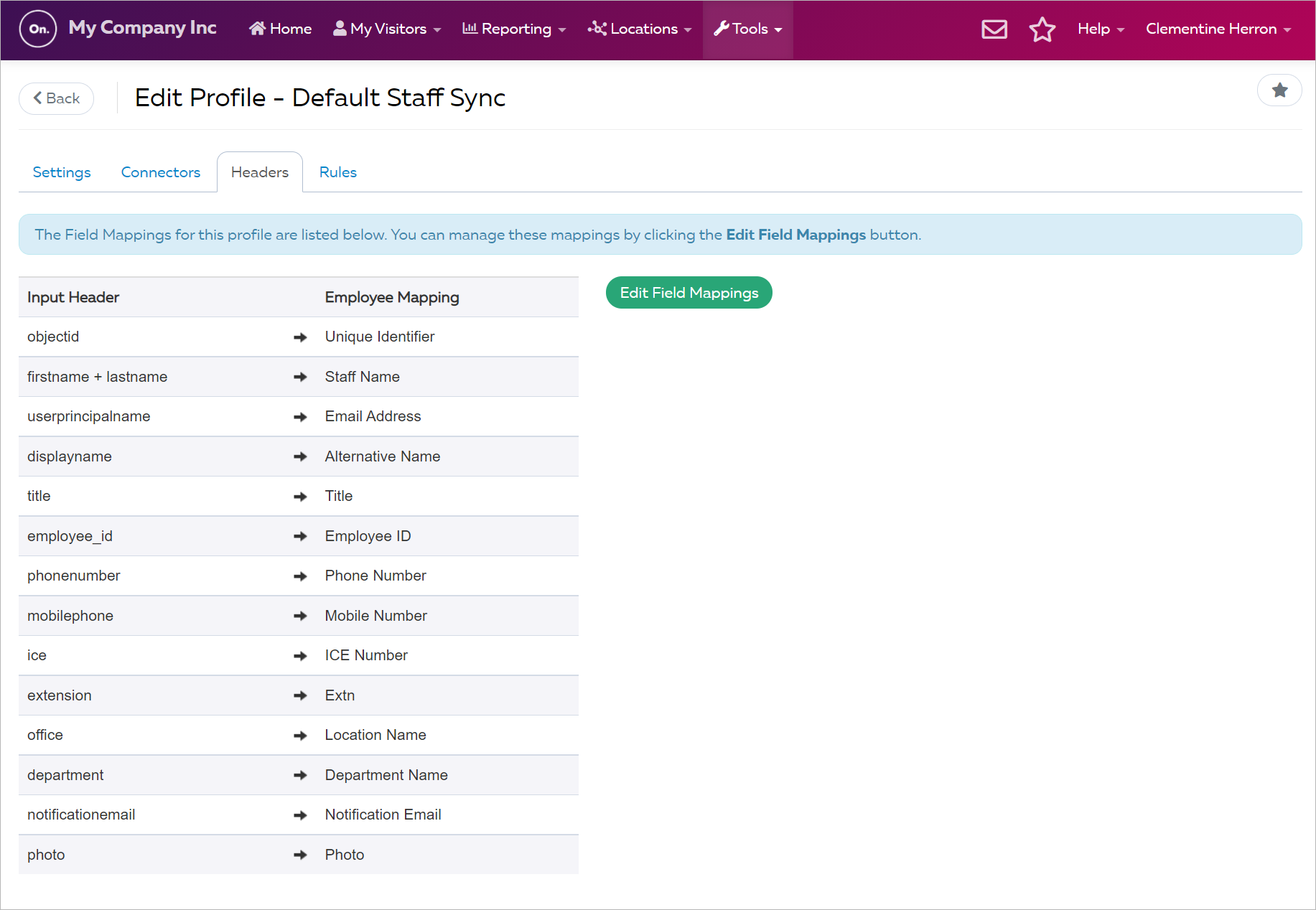Toggle the favorite star beside the page title
This screenshot has height=910, width=1316.
[1280, 90]
